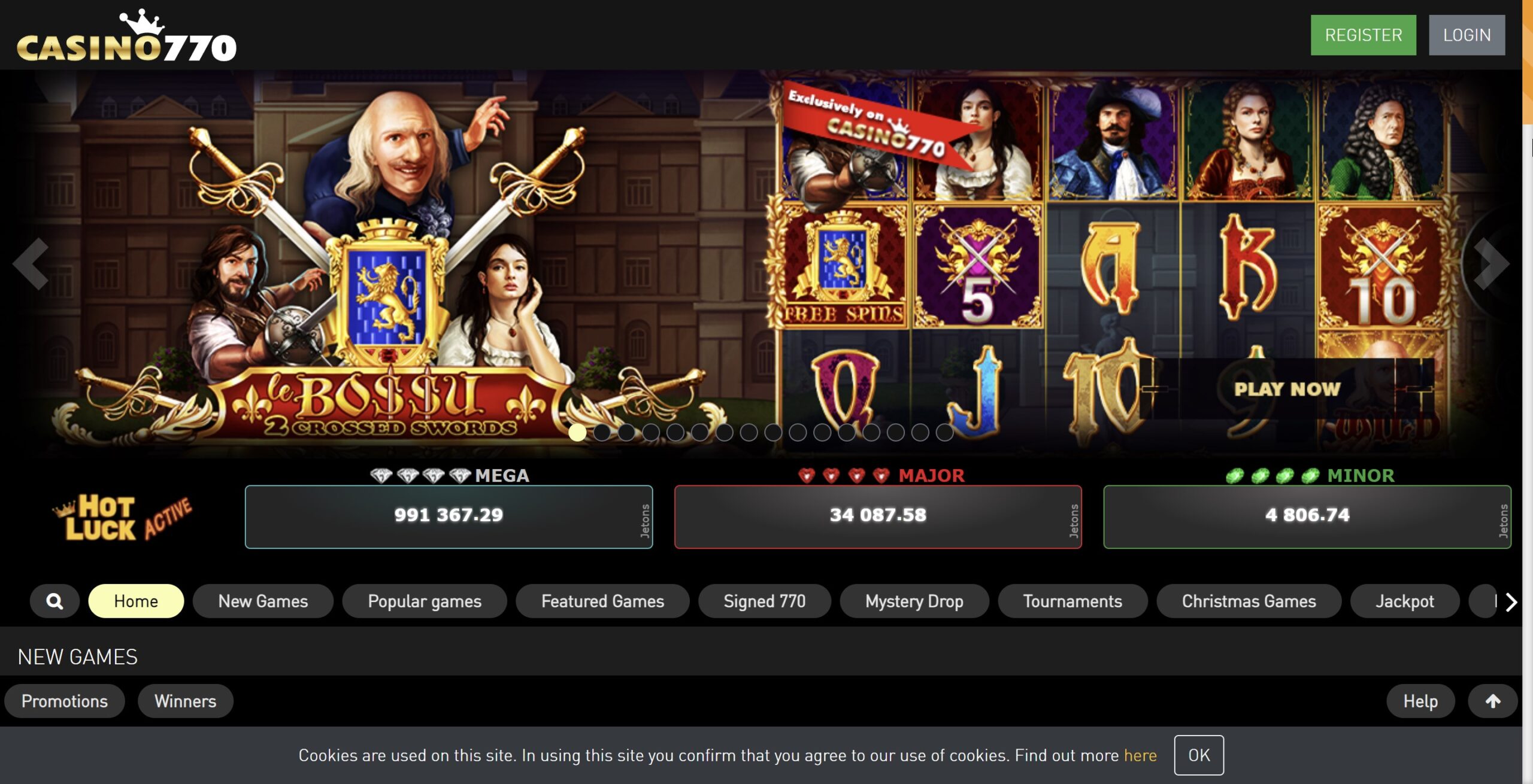Open the game search magnifier icon
Image resolution: width=1533 pixels, height=784 pixels.
54,601
